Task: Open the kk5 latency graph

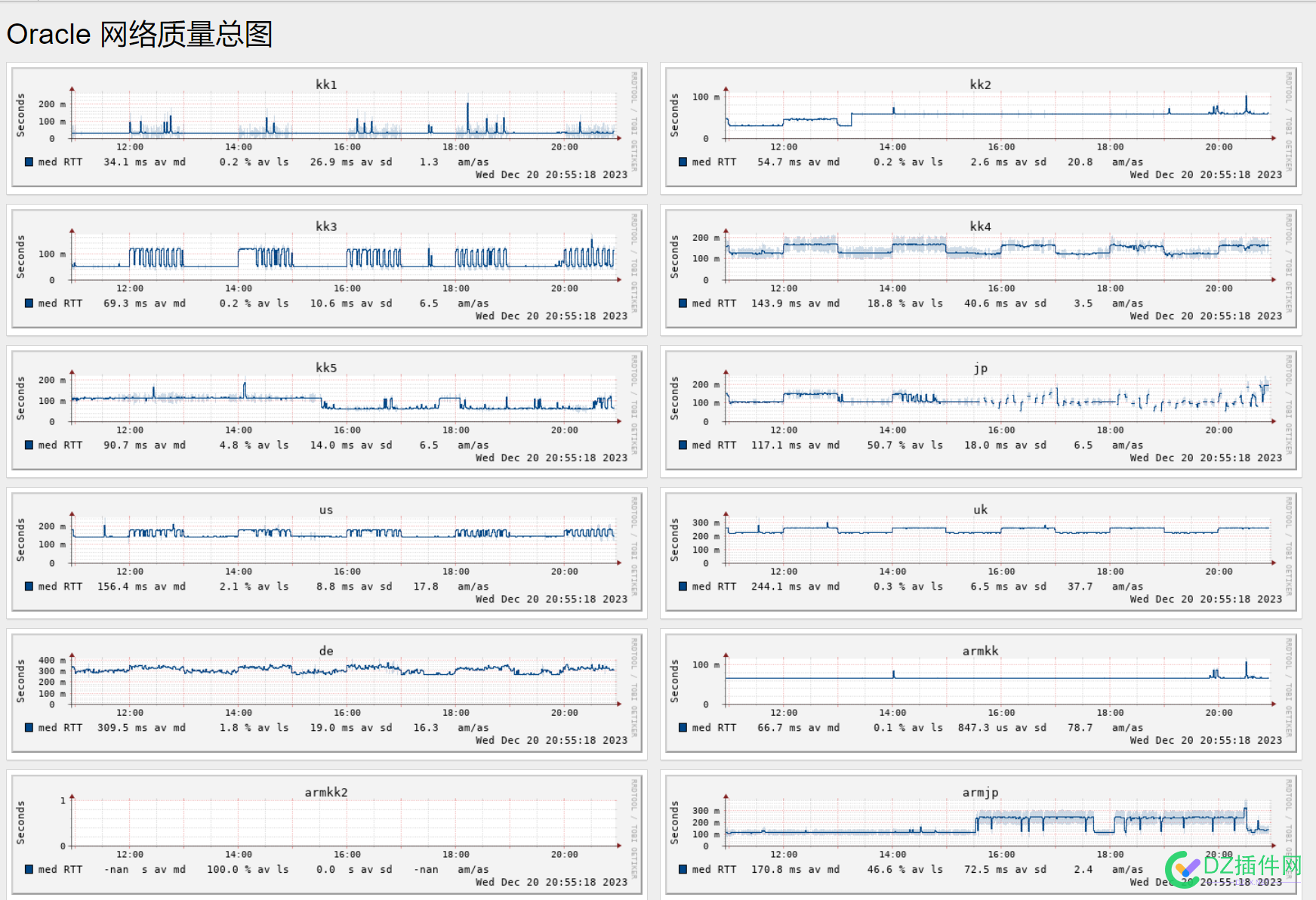Action: [327, 411]
